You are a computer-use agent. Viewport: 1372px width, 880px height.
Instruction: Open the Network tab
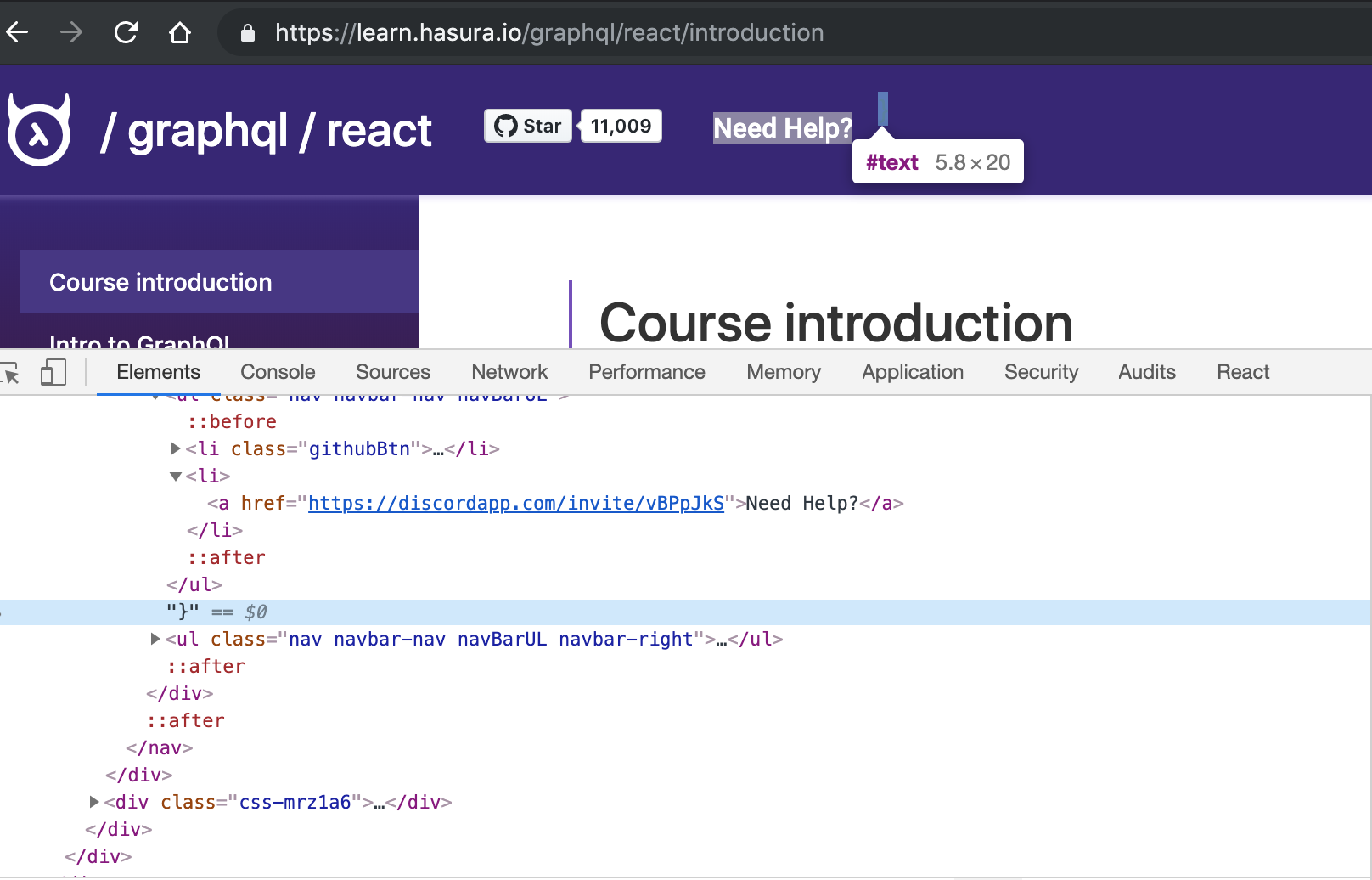click(x=509, y=372)
